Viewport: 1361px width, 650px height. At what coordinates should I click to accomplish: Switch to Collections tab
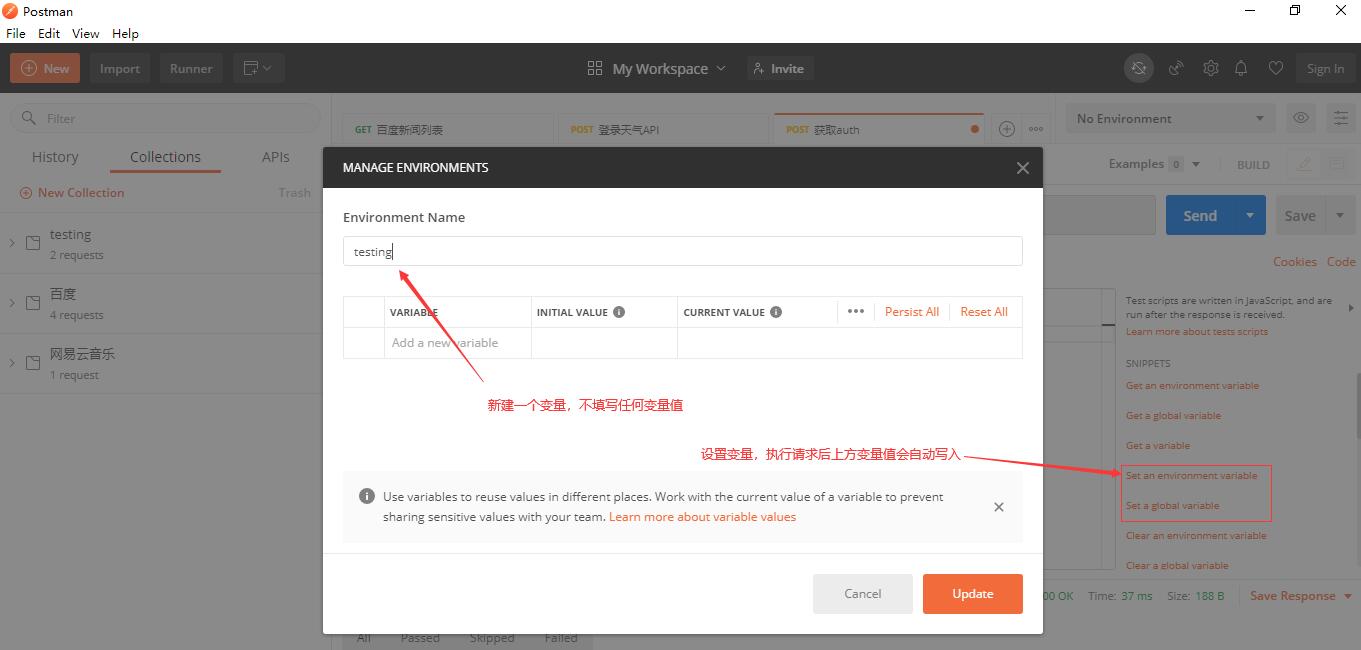pyautogui.click(x=165, y=157)
